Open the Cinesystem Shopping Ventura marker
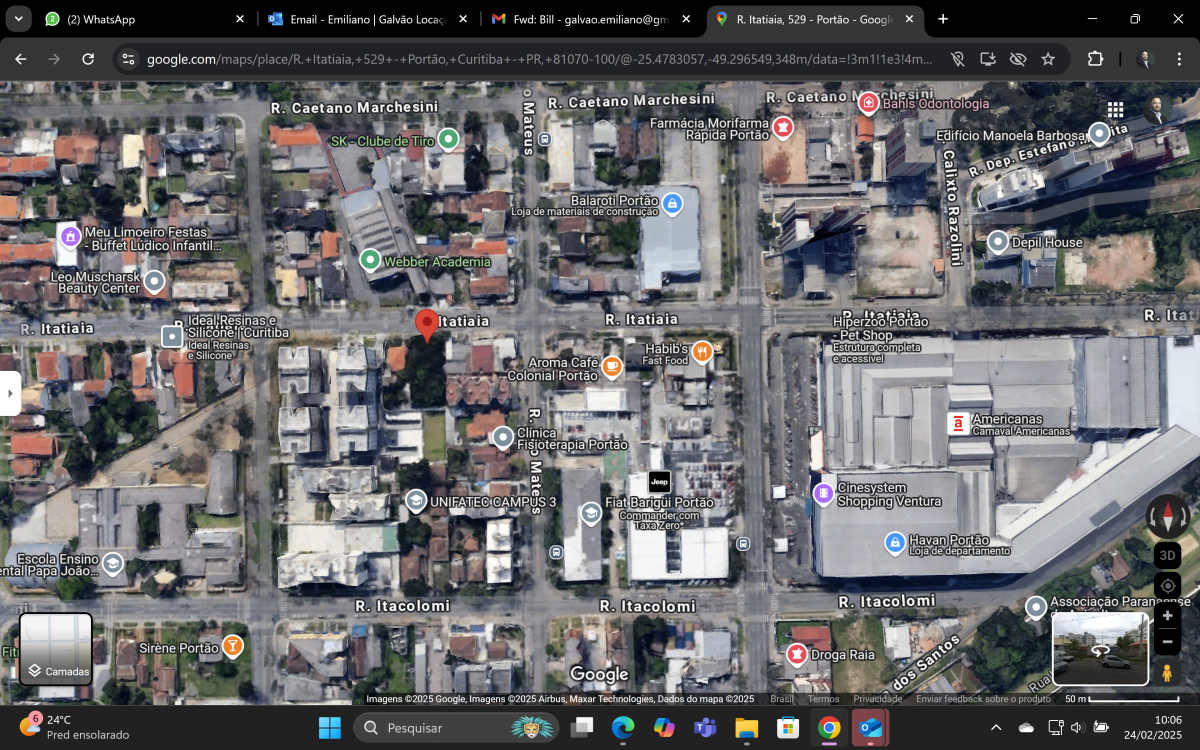 (823, 493)
